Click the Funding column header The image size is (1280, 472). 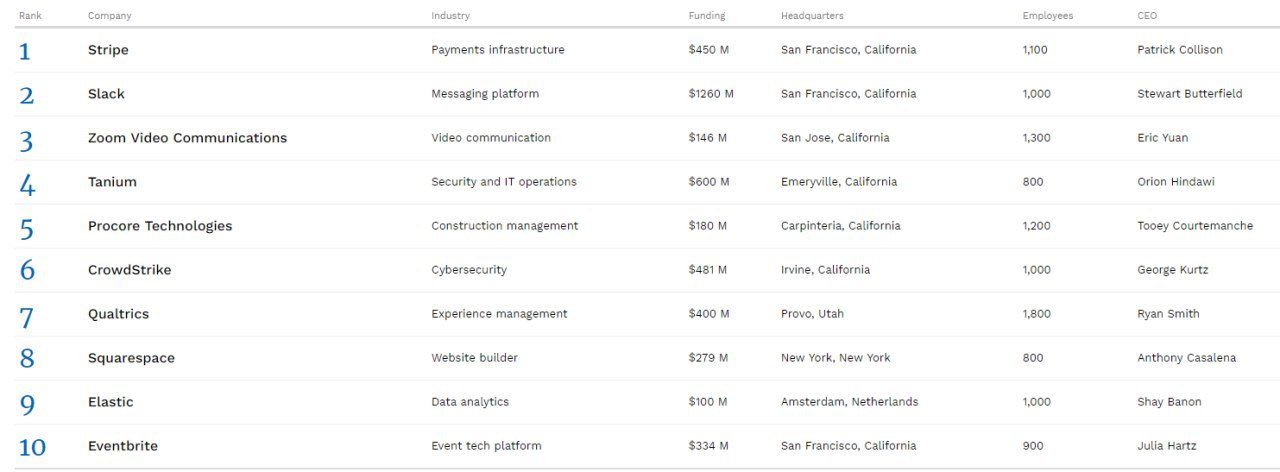(x=706, y=16)
